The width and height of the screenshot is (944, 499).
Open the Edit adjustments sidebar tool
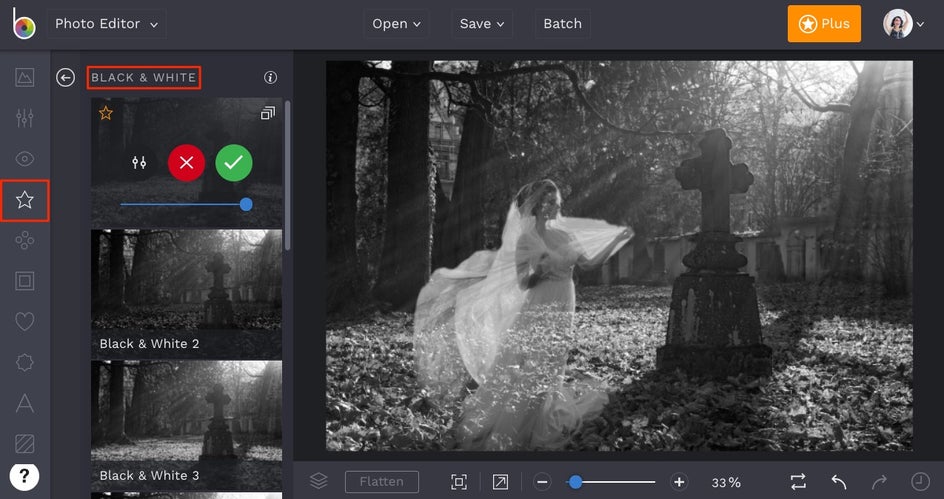point(25,118)
